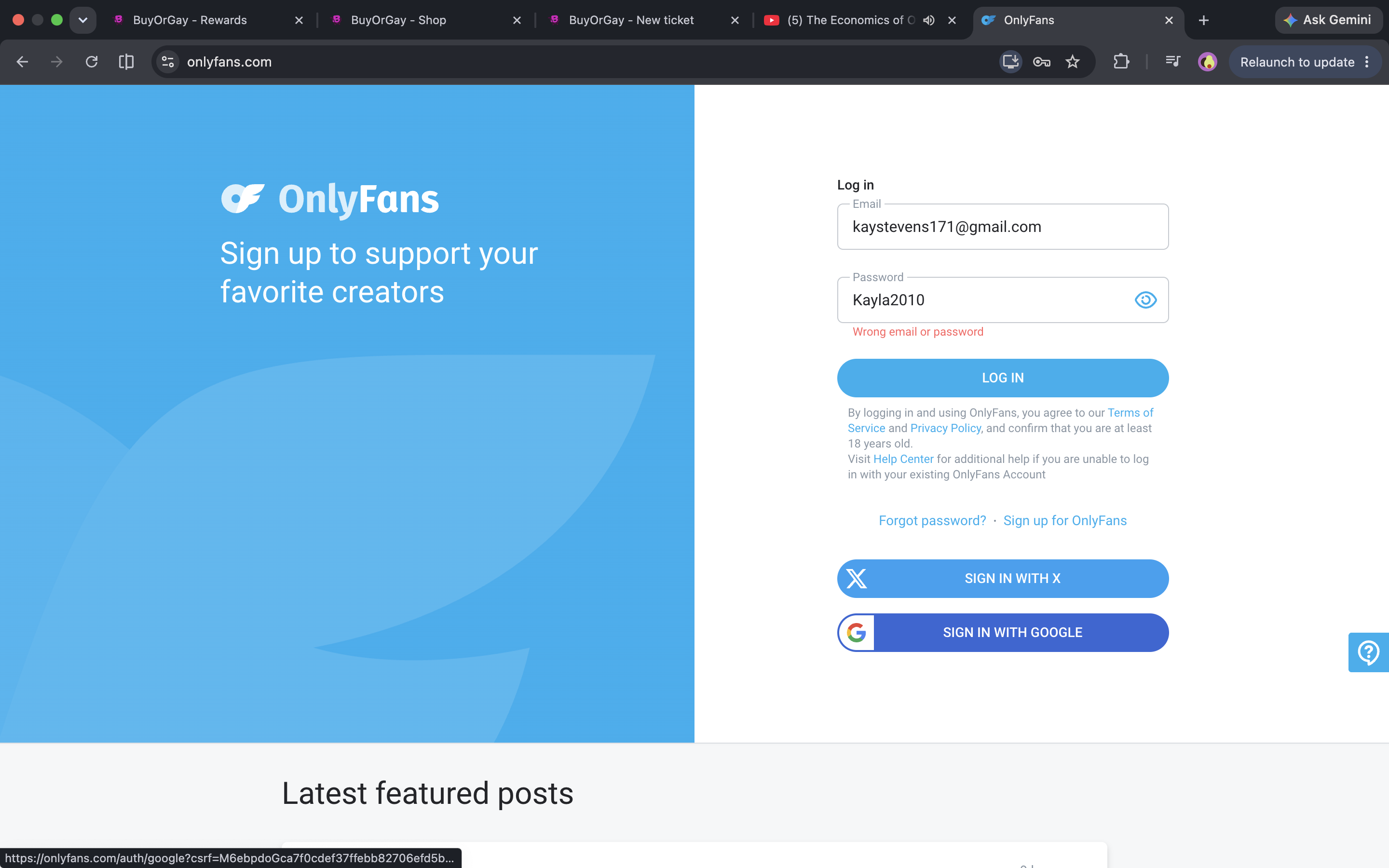Open the help question-mark widget
The image size is (1389, 868).
pyautogui.click(x=1368, y=652)
